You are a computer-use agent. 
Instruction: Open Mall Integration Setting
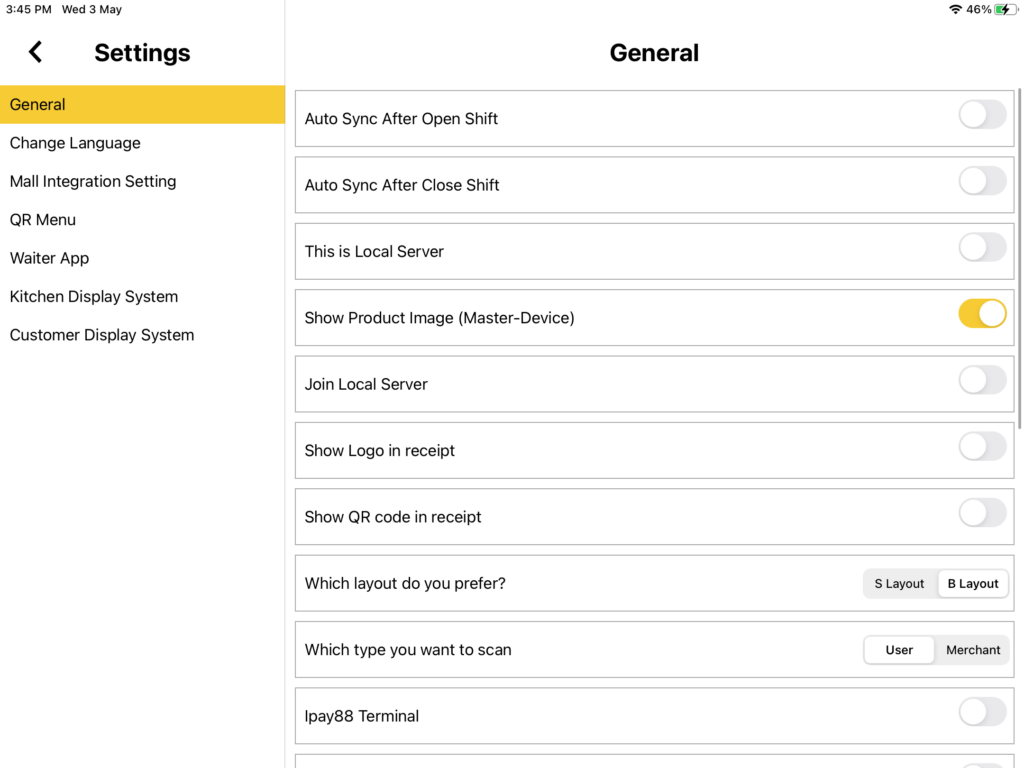click(93, 181)
